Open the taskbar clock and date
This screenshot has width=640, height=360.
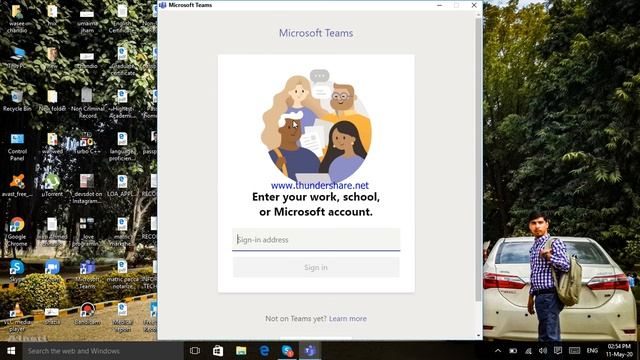[619, 351]
